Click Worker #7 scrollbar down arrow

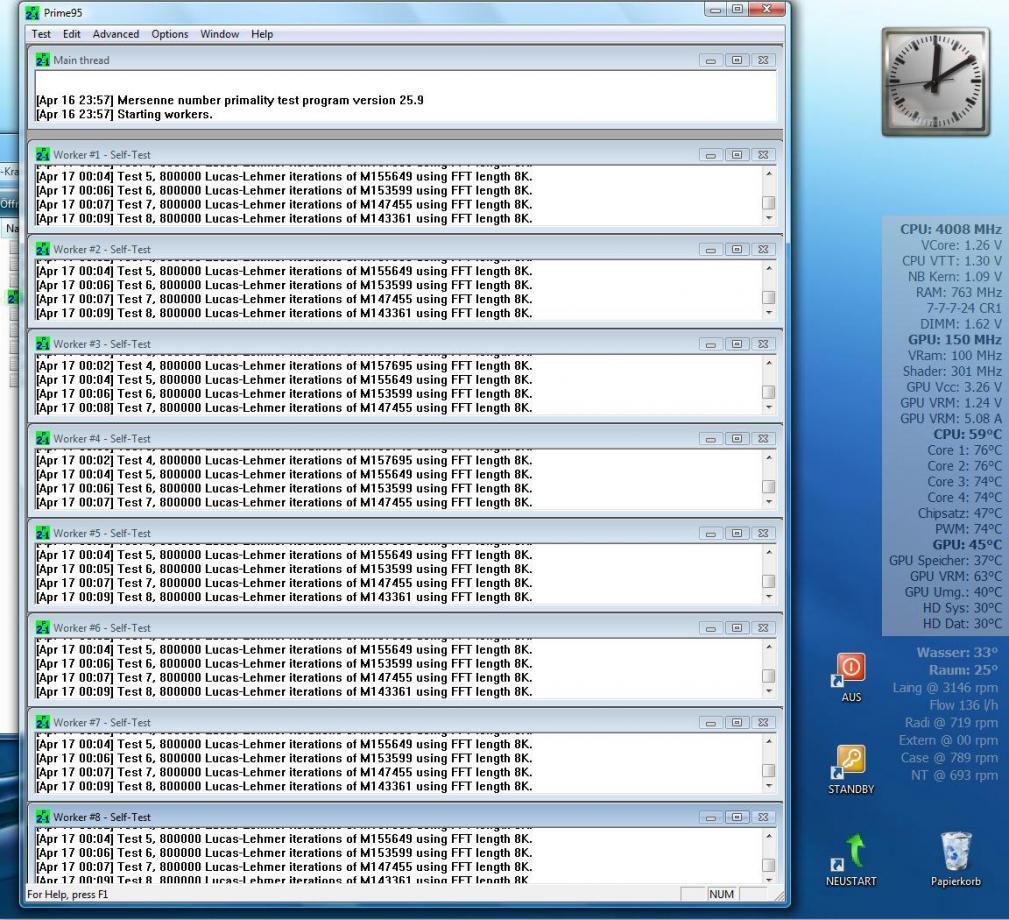pyautogui.click(x=768, y=786)
